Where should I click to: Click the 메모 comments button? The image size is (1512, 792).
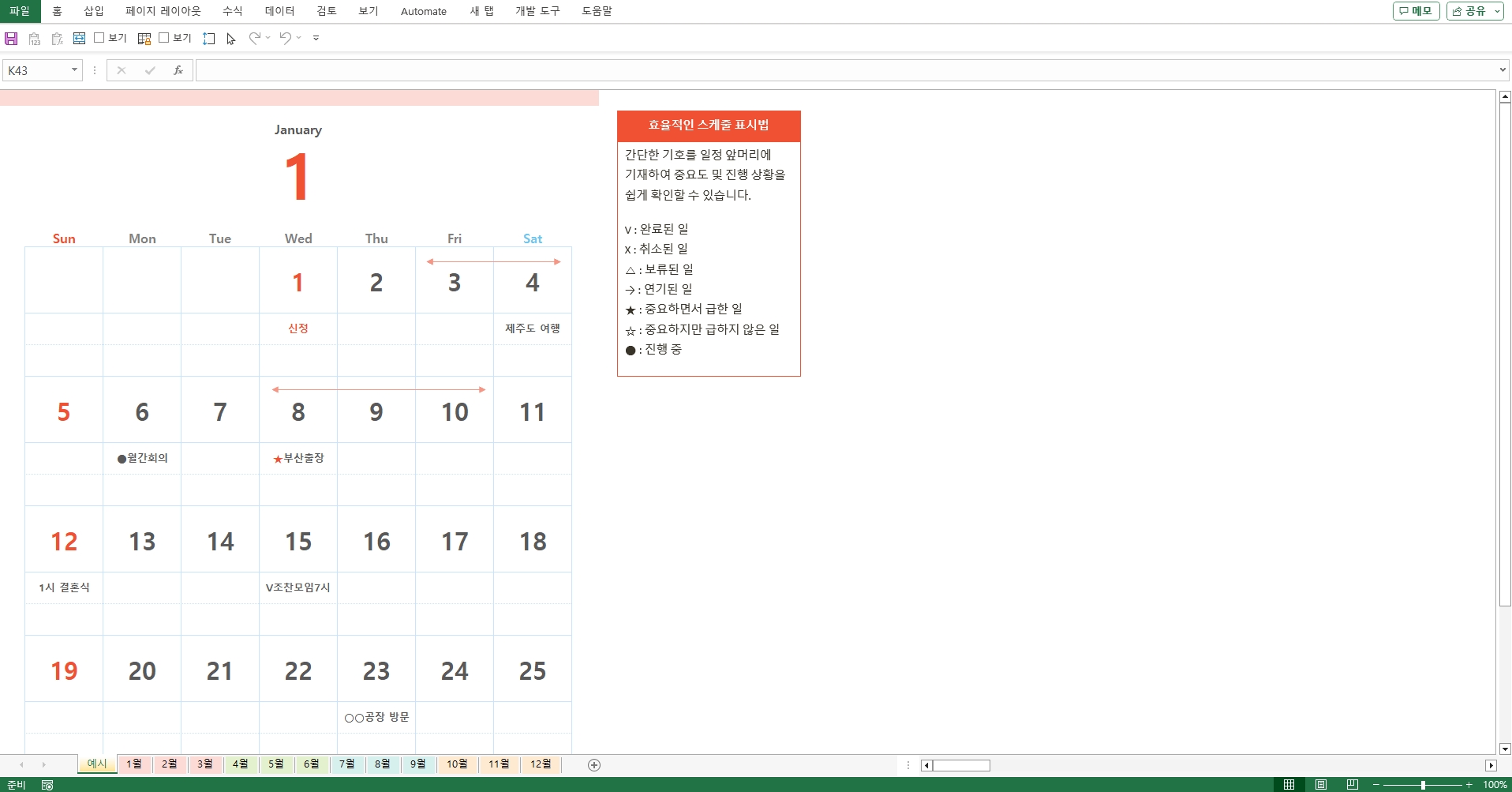pos(1417,11)
